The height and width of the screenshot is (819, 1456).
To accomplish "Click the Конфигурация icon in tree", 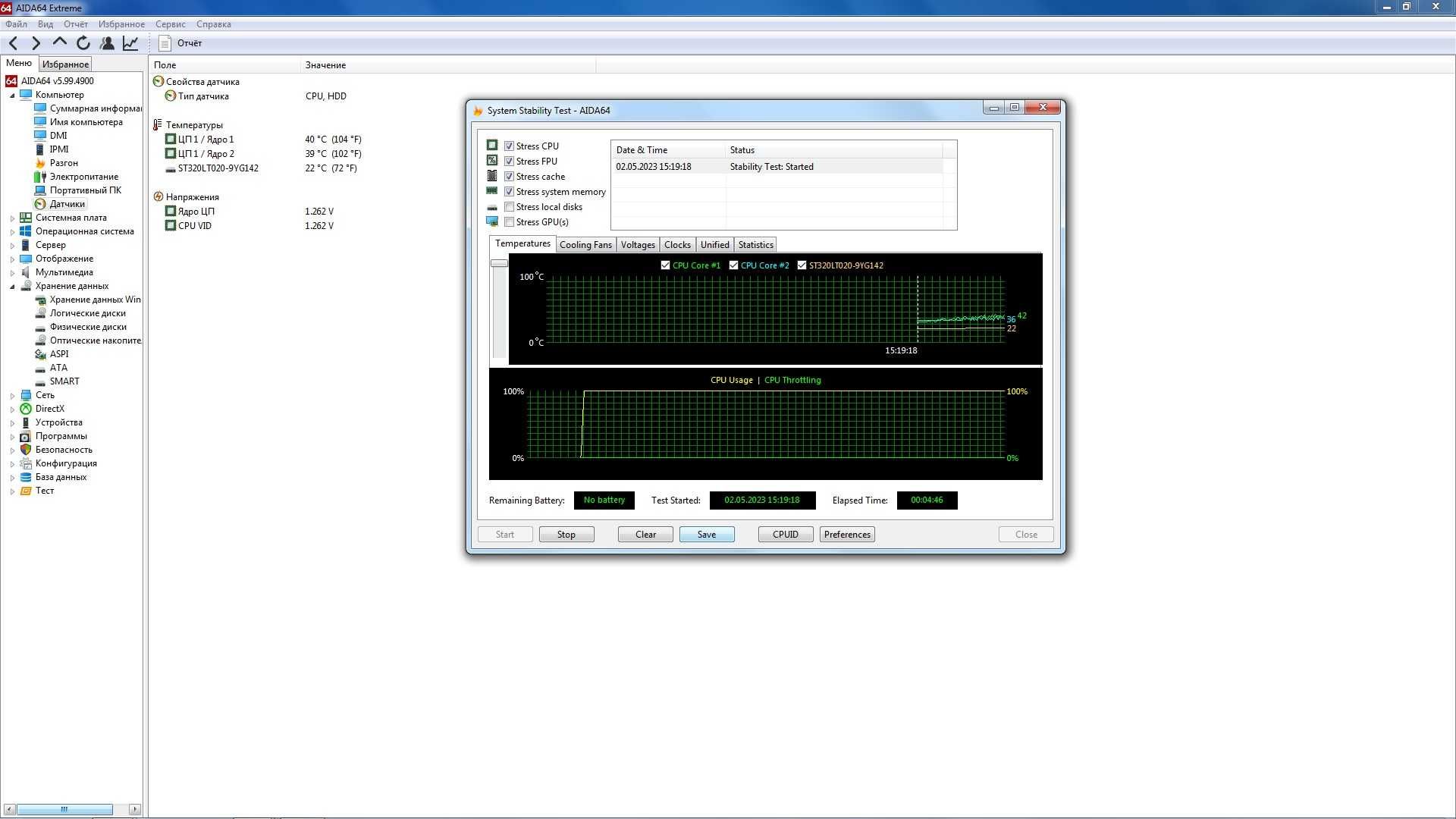I will [x=26, y=463].
